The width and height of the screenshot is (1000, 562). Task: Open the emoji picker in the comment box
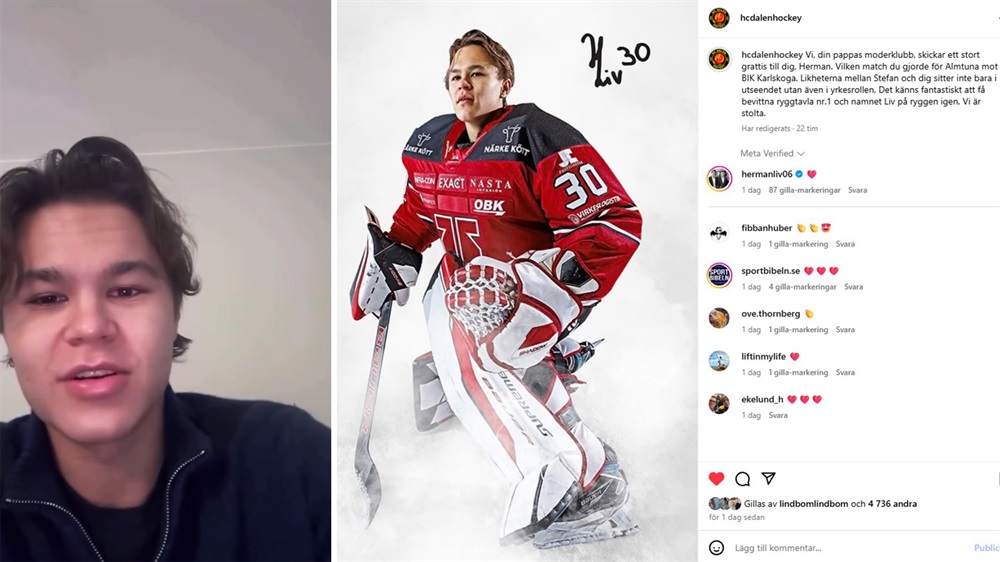click(x=717, y=547)
